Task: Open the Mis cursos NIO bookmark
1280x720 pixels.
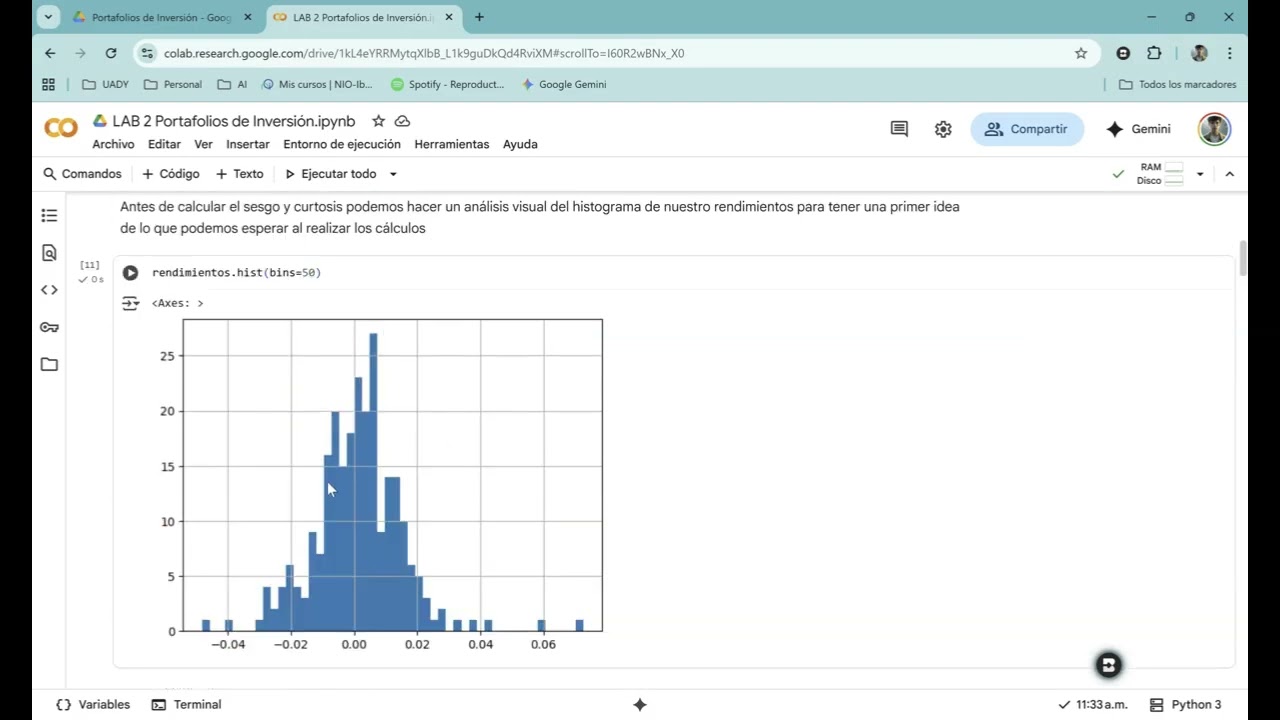Action: tap(316, 85)
